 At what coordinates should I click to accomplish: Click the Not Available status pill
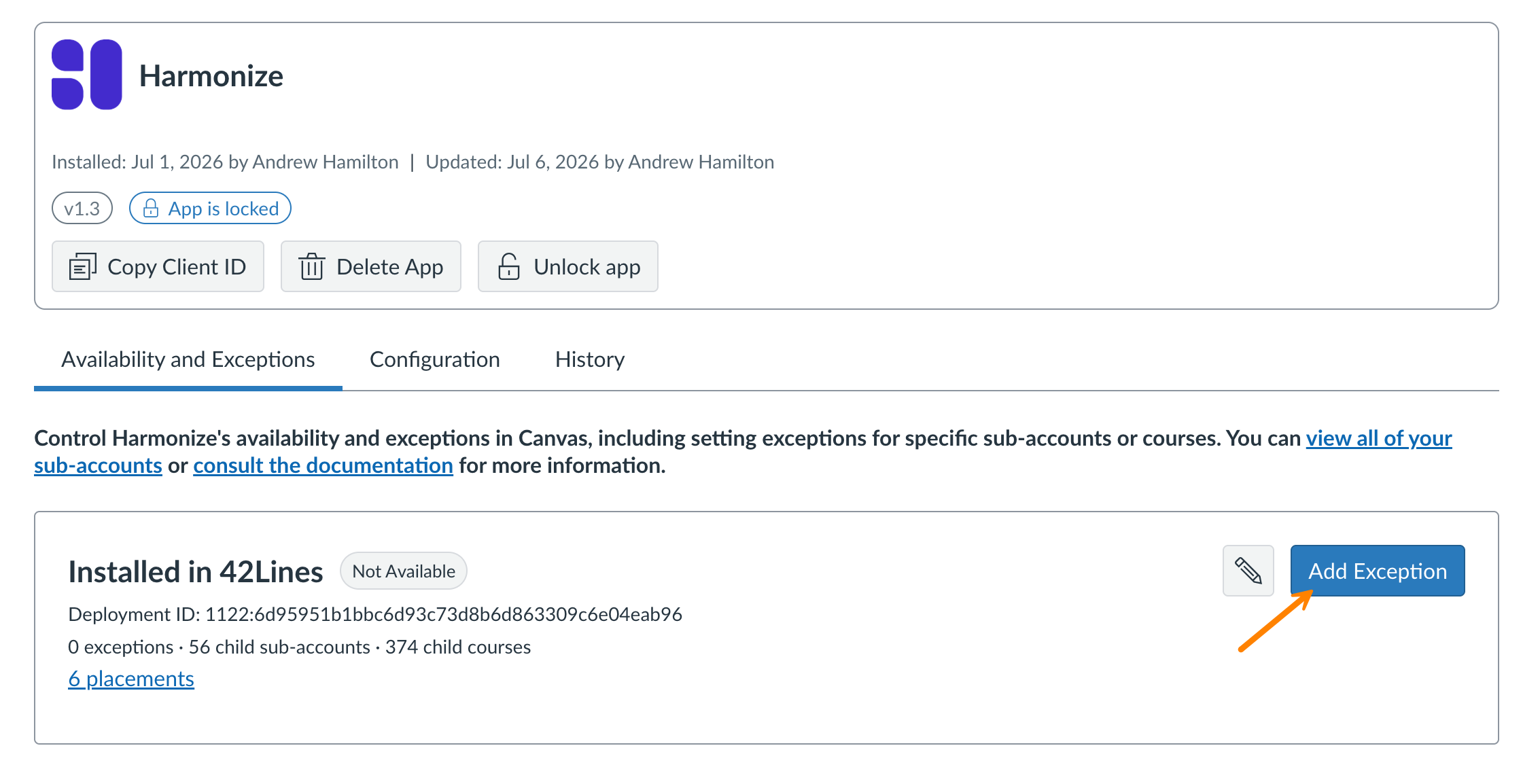(404, 571)
